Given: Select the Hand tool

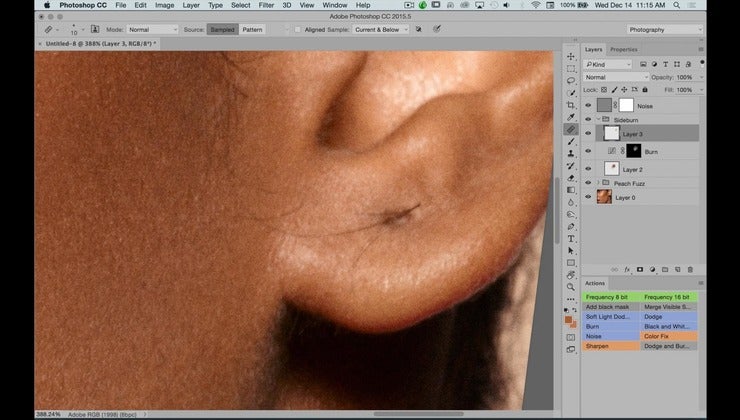Looking at the screenshot, I should (571, 275).
